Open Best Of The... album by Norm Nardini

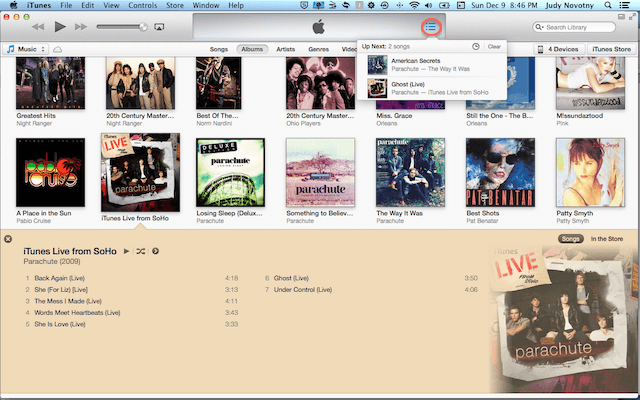(x=218, y=83)
